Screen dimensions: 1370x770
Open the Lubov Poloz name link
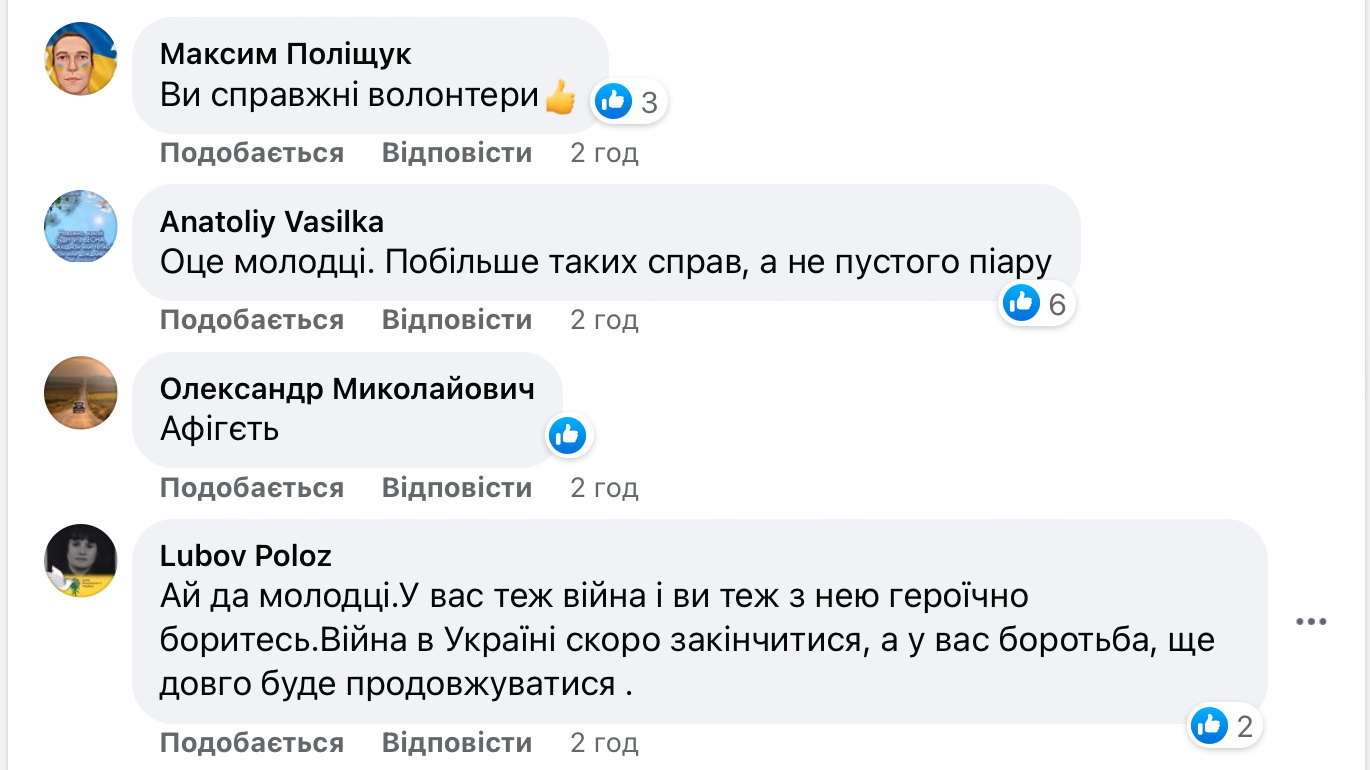point(246,555)
